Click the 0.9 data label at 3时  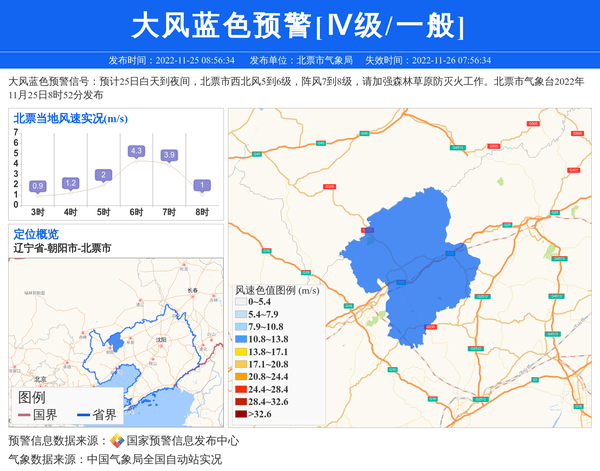point(38,186)
